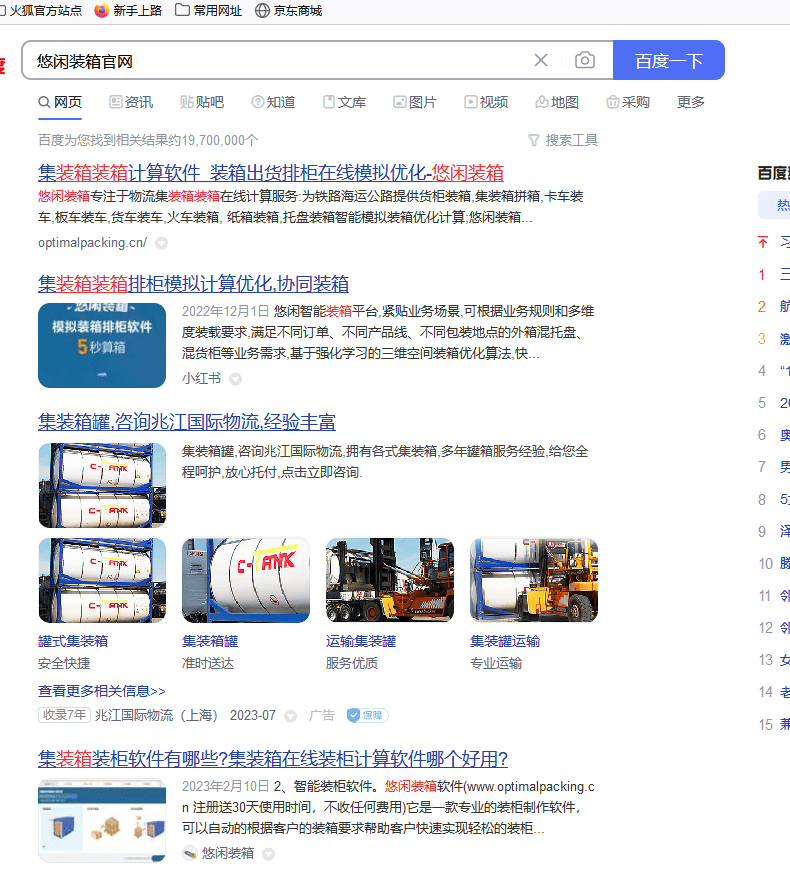Open the packing software screenshot thumbnail
Viewport: 790px width, 878px height.
(102, 820)
